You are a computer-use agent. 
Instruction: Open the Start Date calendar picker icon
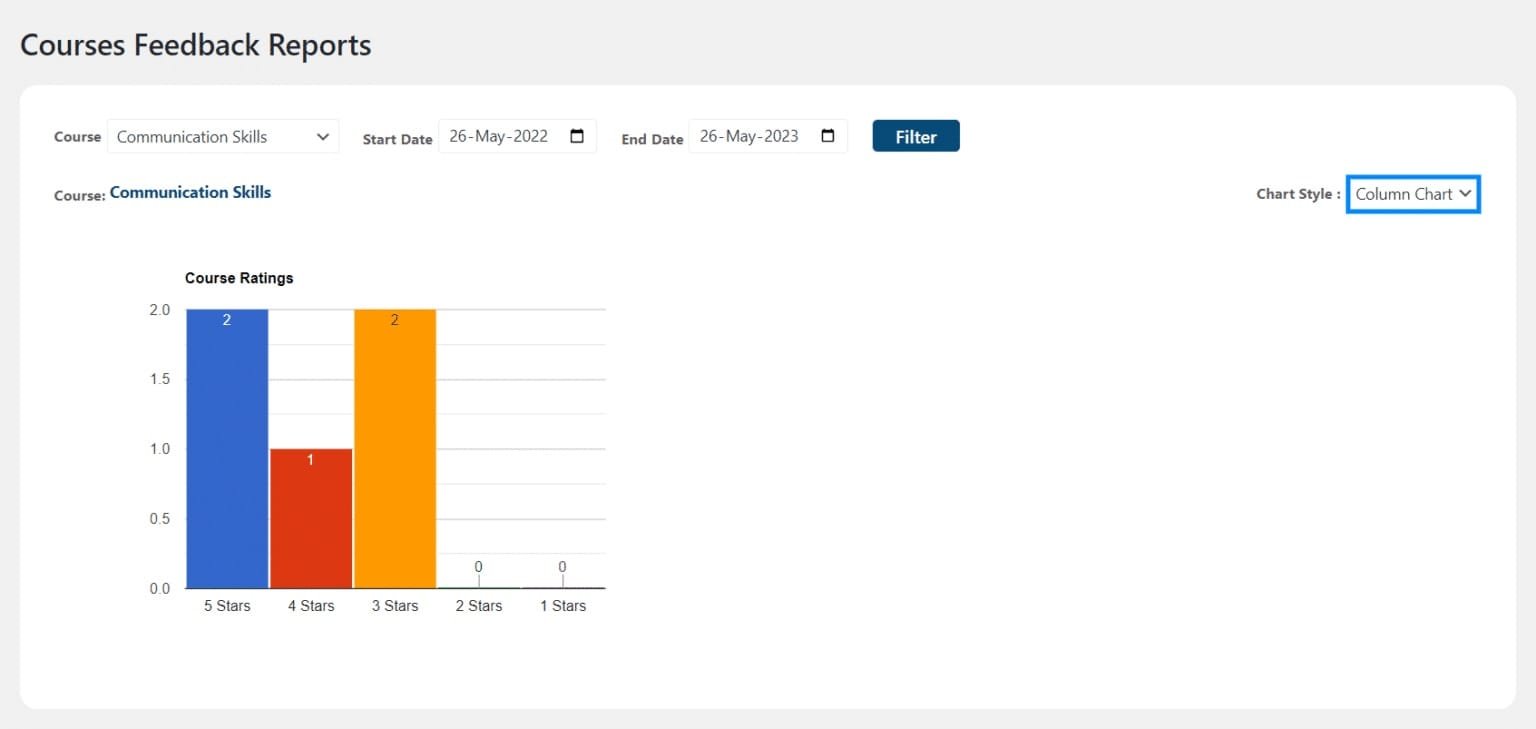(x=577, y=137)
